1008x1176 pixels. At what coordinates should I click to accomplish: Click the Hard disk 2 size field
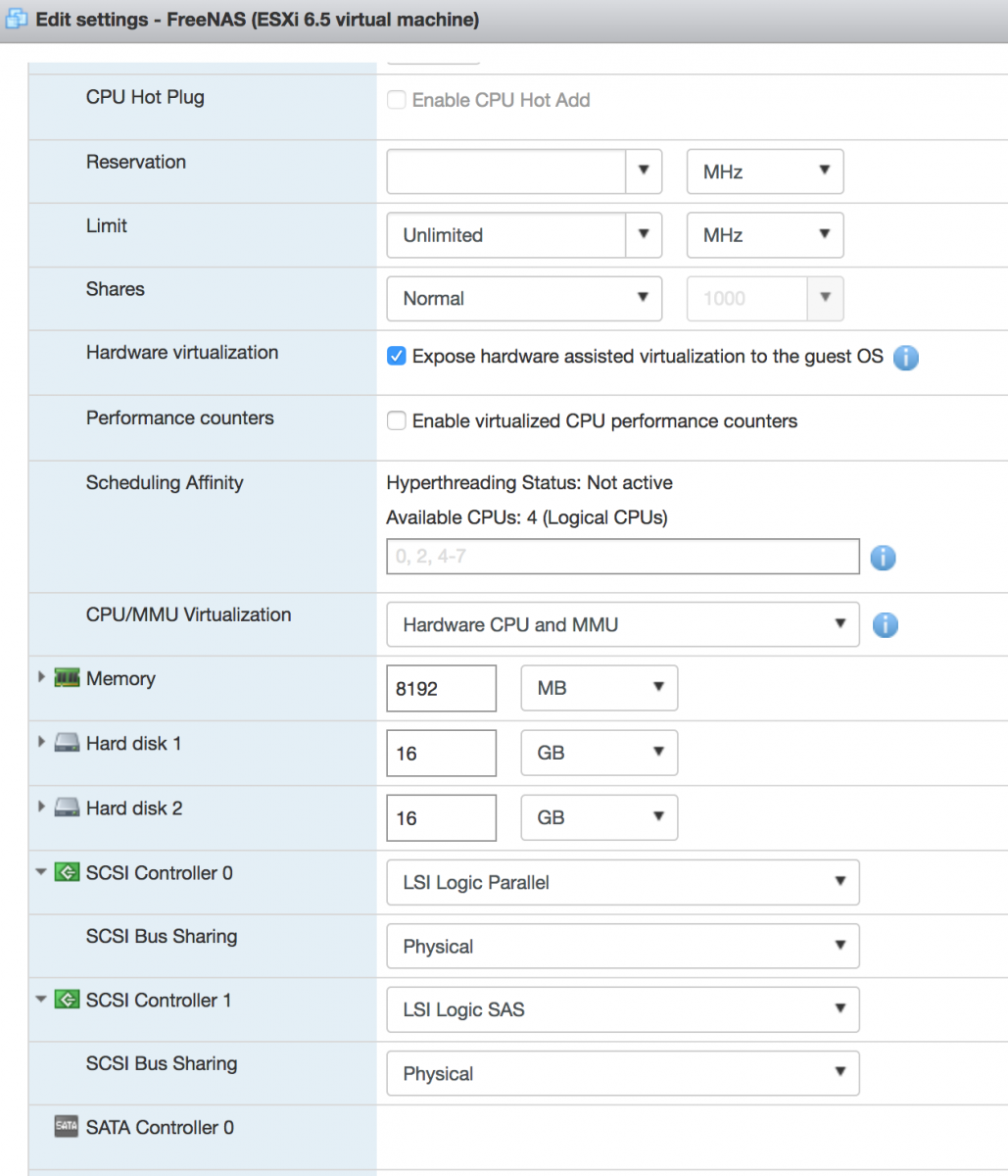point(441,817)
